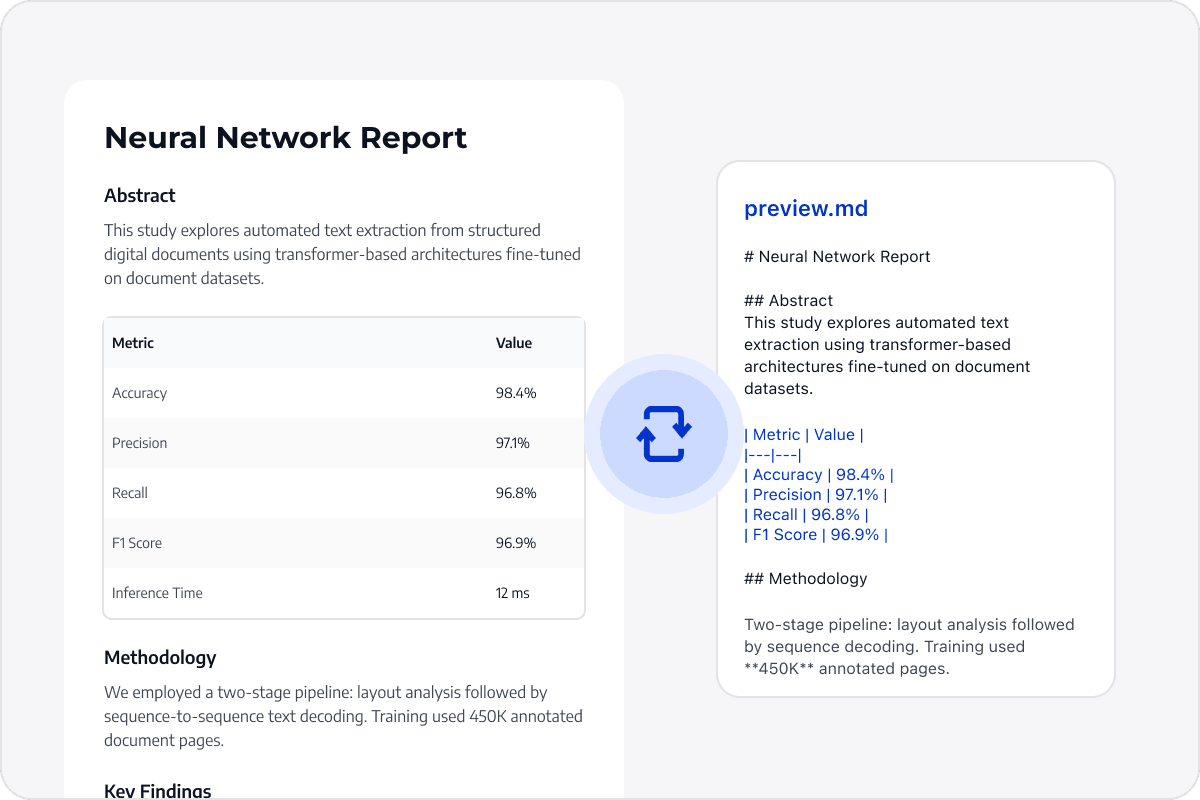Click the Value column header
The image size is (1200, 800).
514,343
